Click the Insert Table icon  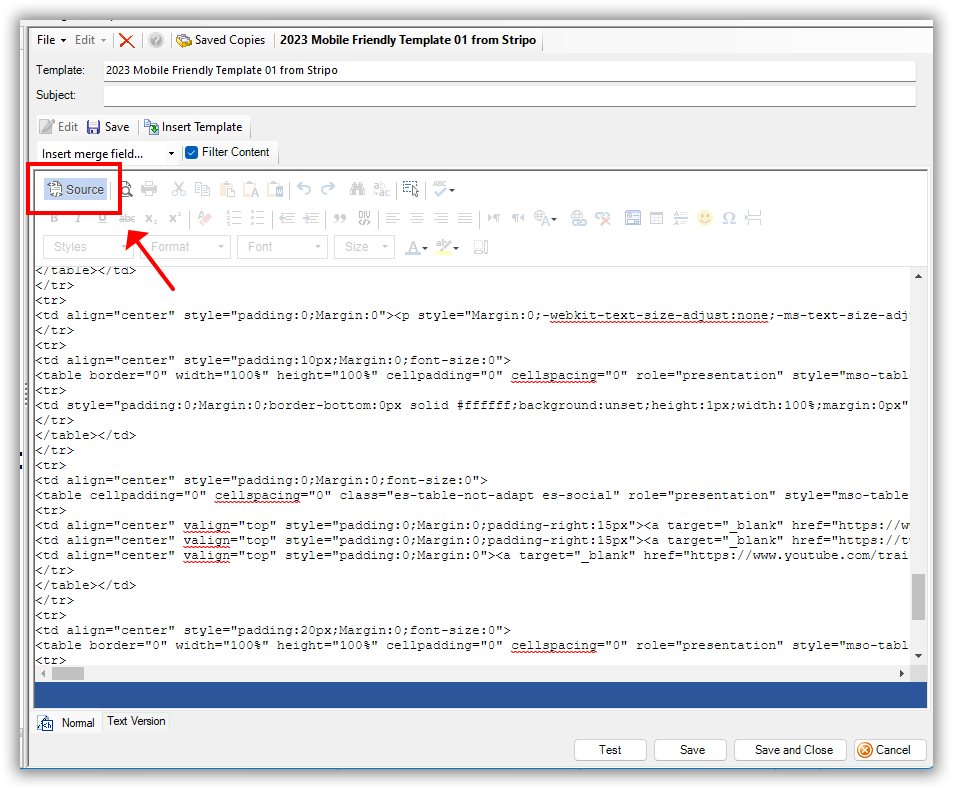pyautogui.click(x=656, y=218)
